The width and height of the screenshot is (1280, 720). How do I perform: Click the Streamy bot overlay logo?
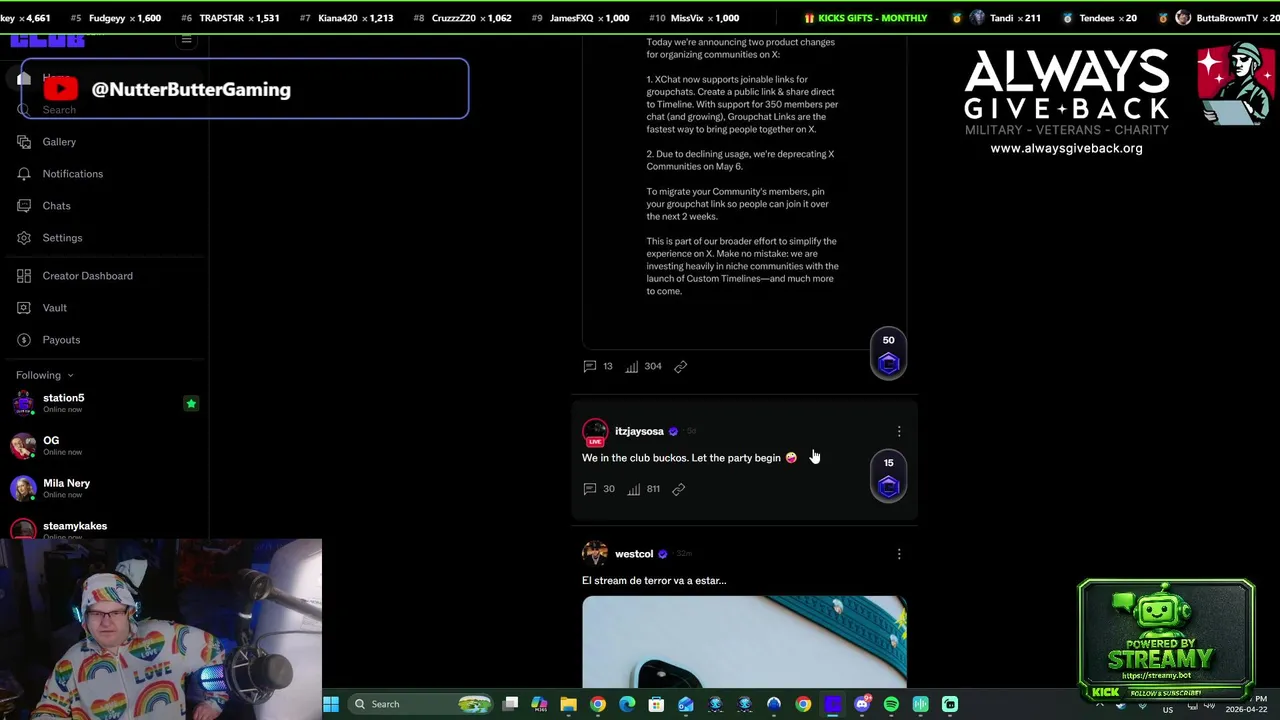1165,640
